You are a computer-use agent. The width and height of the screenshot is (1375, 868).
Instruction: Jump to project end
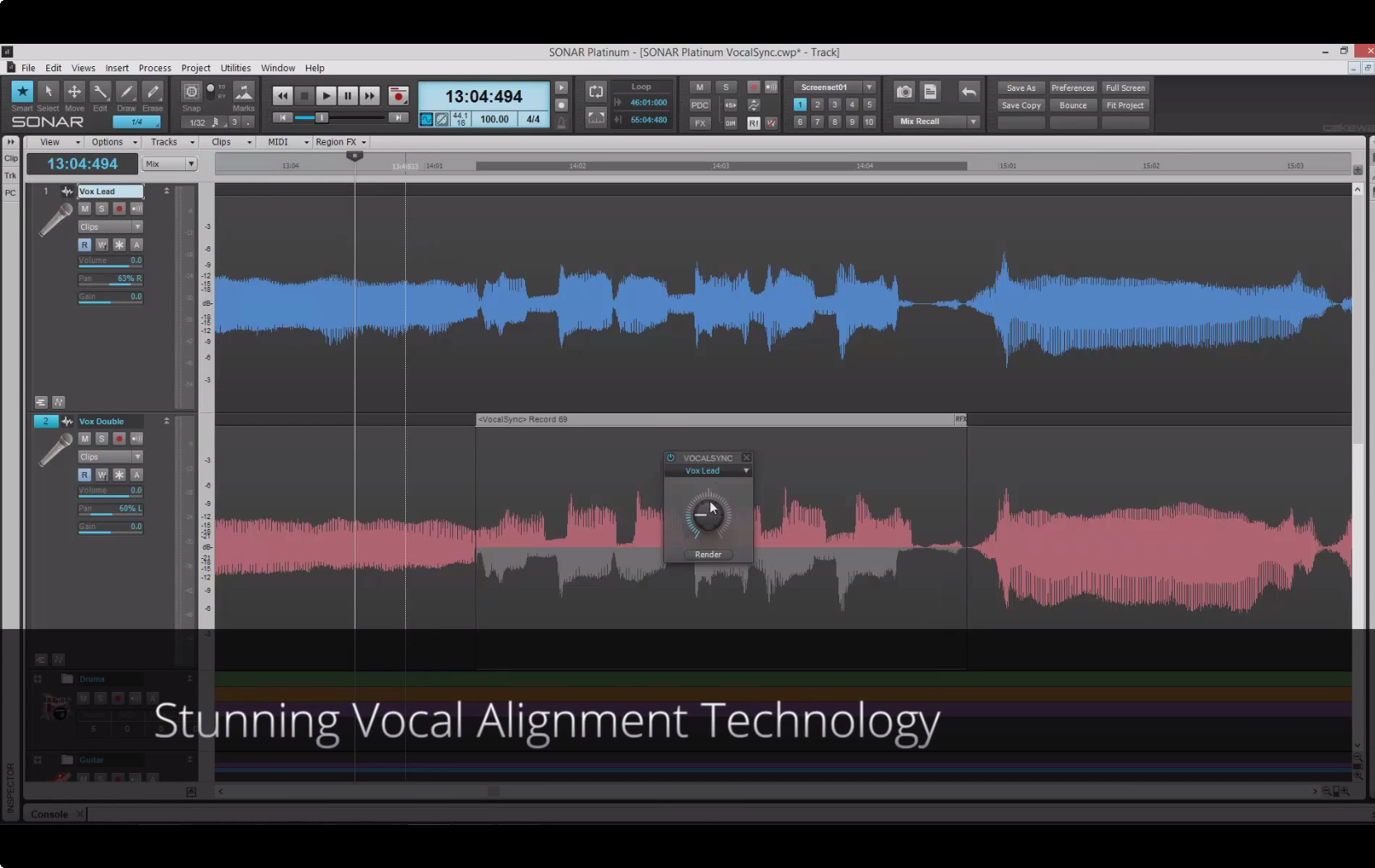pos(399,118)
